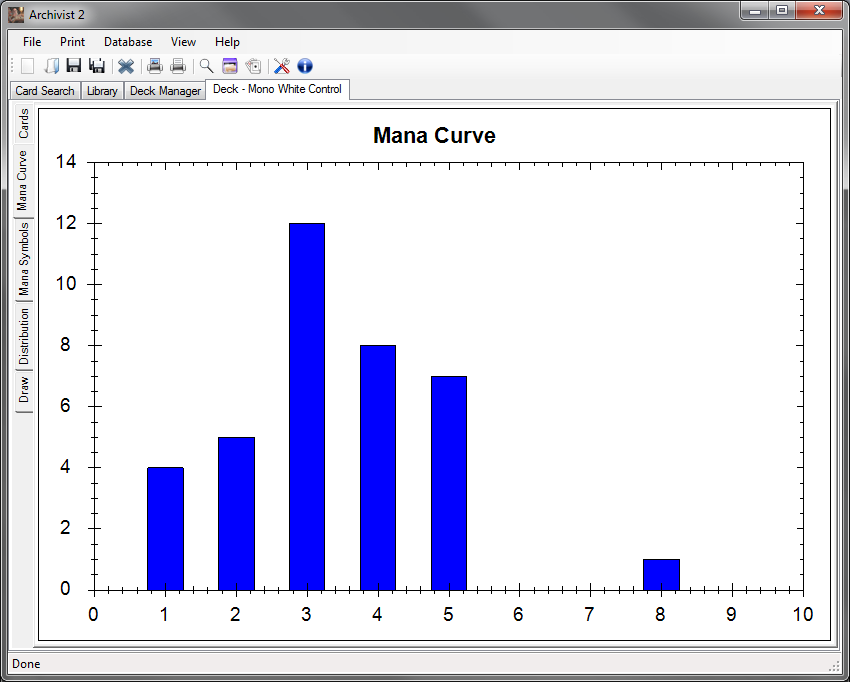Viewport: 850px width, 682px height.
Task: Minimize the Archivist 2 window
Action: tap(755, 10)
